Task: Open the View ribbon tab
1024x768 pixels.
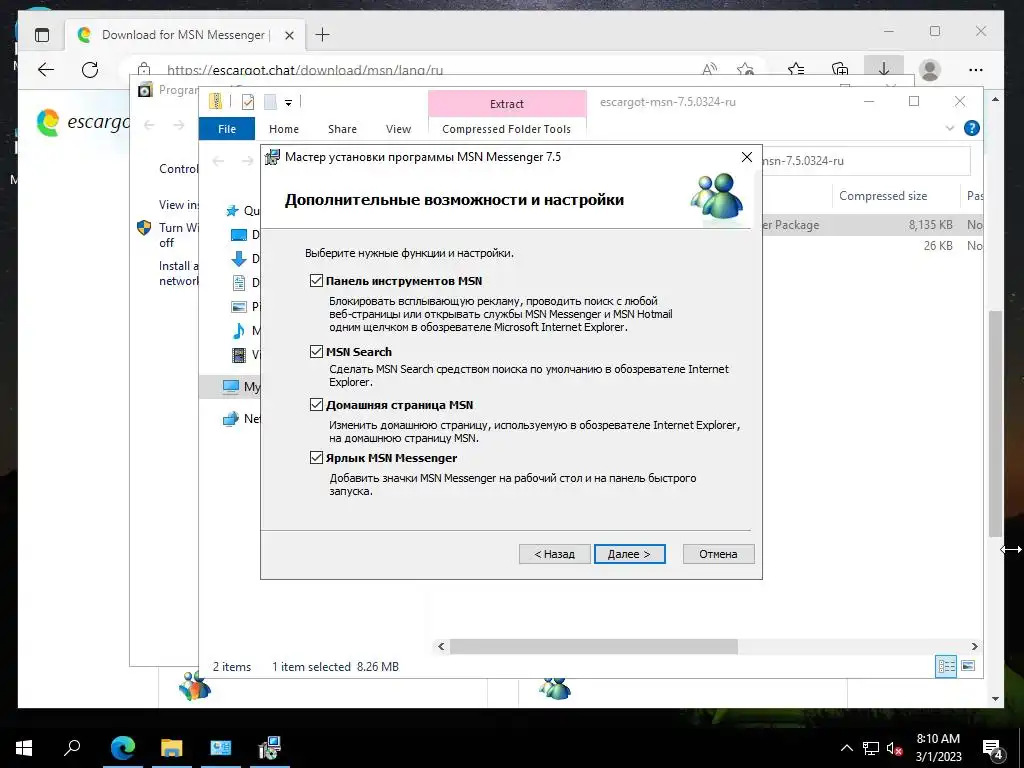Action: [398, 129]
